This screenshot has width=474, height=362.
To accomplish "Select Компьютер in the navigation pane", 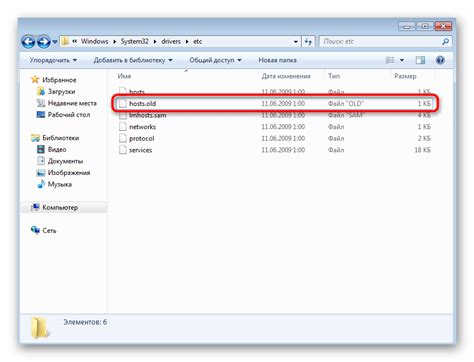I will 60,207.
